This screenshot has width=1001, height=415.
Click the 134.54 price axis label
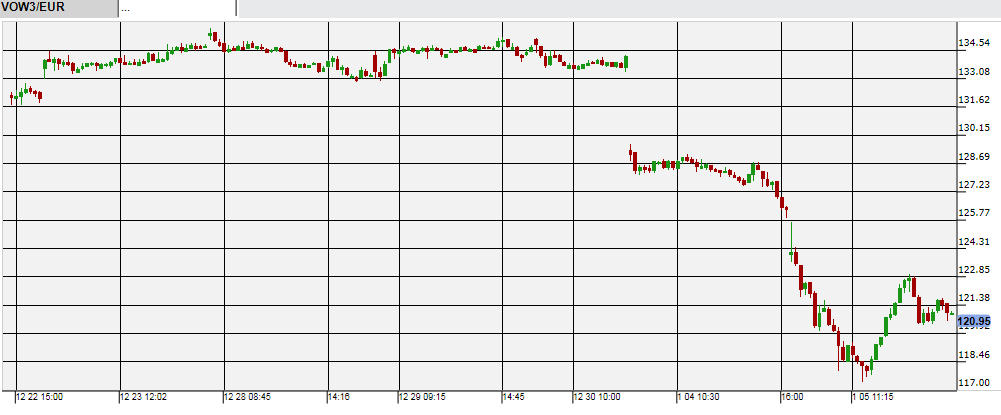(974, 44)
